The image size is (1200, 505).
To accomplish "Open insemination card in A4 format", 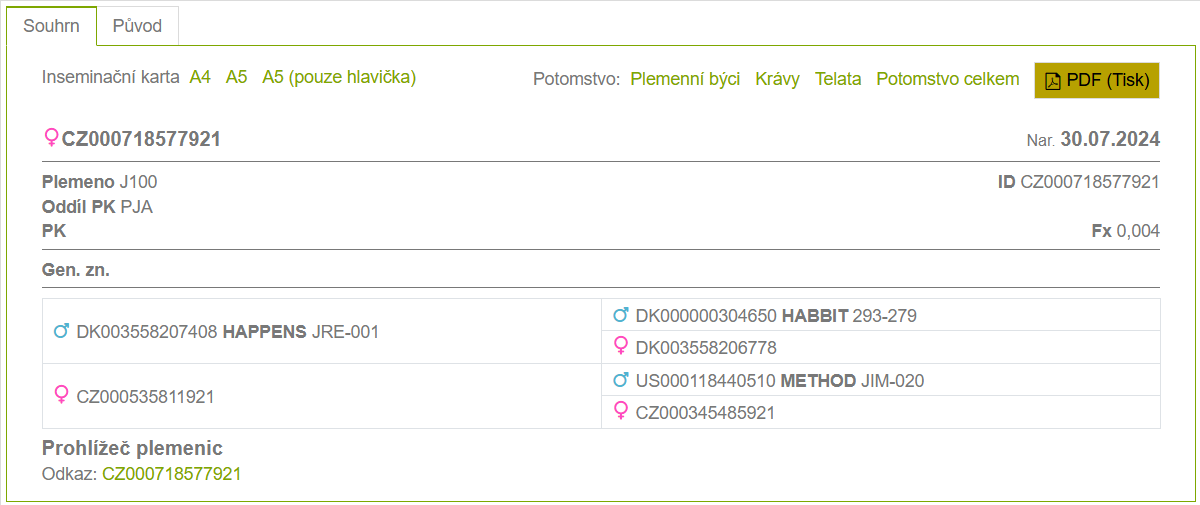I will [x=200, y=77].
